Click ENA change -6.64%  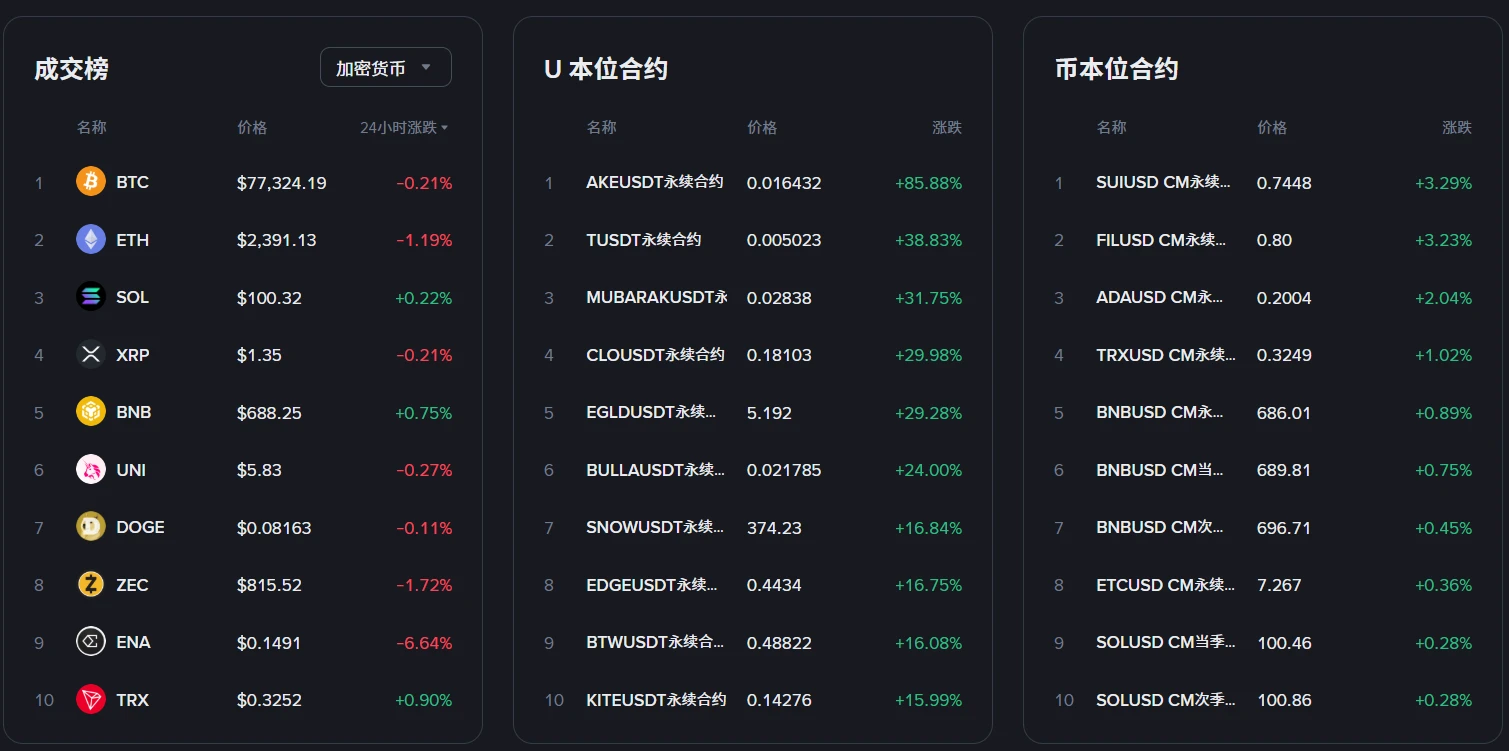tap(424, 643)
